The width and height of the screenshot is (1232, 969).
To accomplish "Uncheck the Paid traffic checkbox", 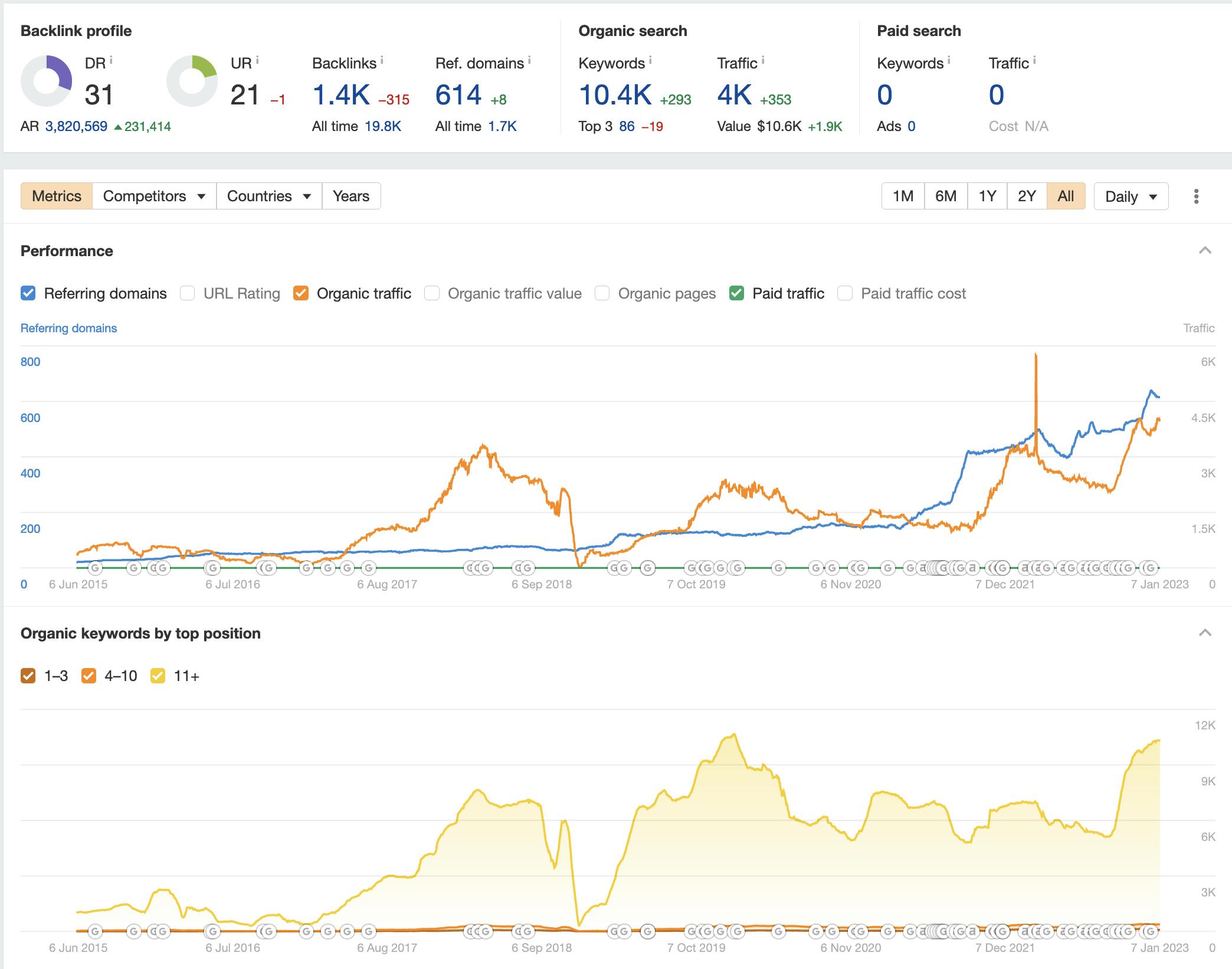I will point(736,293).
